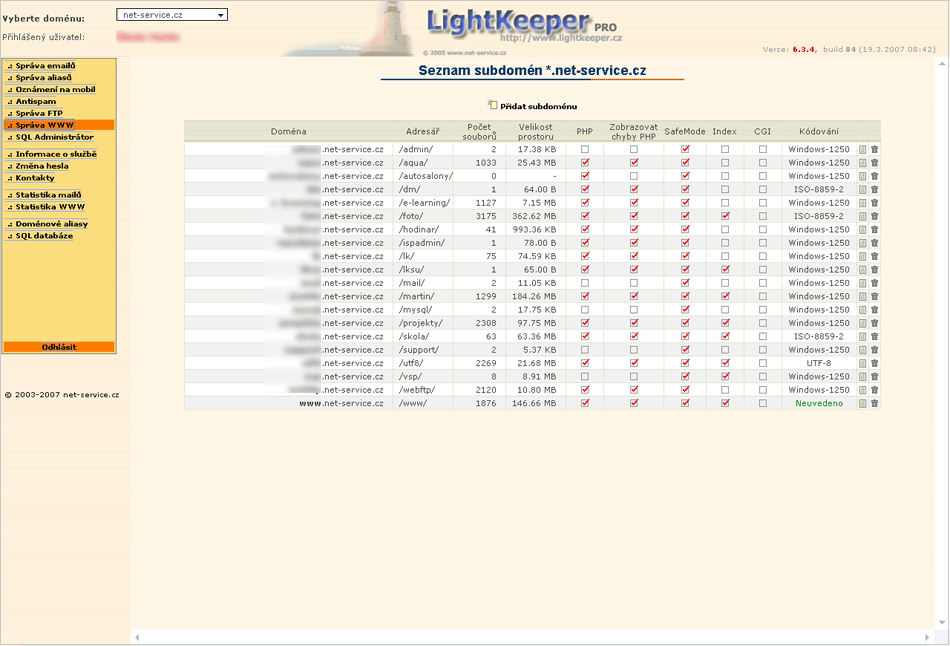Click the edit icon for the /admin/ row

coord(862,149)
